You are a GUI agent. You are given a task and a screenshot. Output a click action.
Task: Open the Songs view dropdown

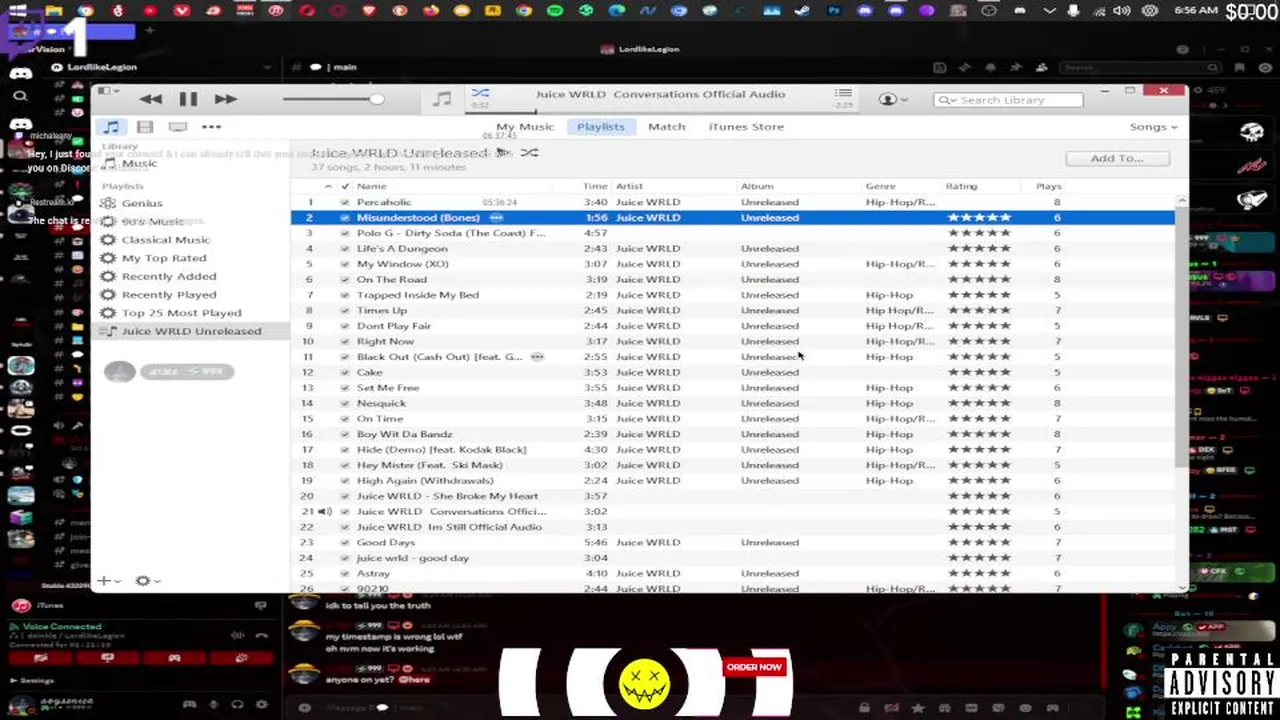click(1153, 127)
